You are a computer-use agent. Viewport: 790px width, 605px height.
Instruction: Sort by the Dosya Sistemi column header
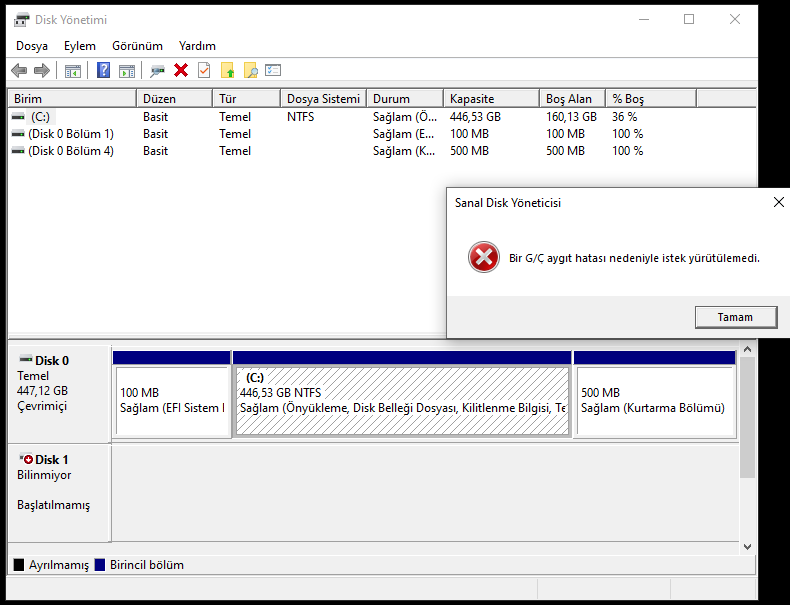pyautogui.click(x=323, y=99)
